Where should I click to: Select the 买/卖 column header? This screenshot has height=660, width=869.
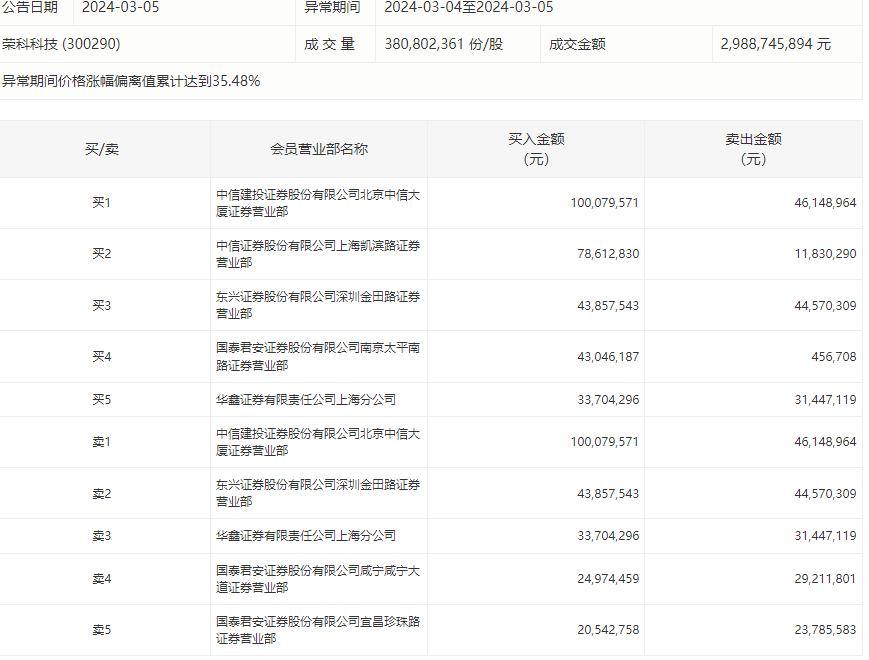[102, 149]
